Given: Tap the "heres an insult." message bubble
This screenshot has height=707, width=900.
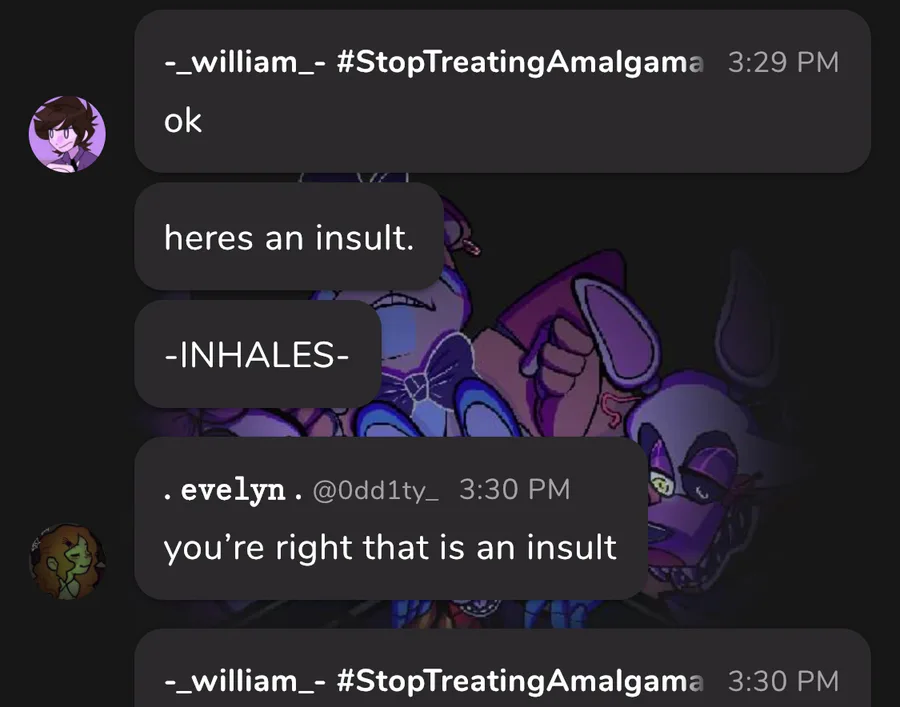Looking at the screenshot, I should [288, 237].
